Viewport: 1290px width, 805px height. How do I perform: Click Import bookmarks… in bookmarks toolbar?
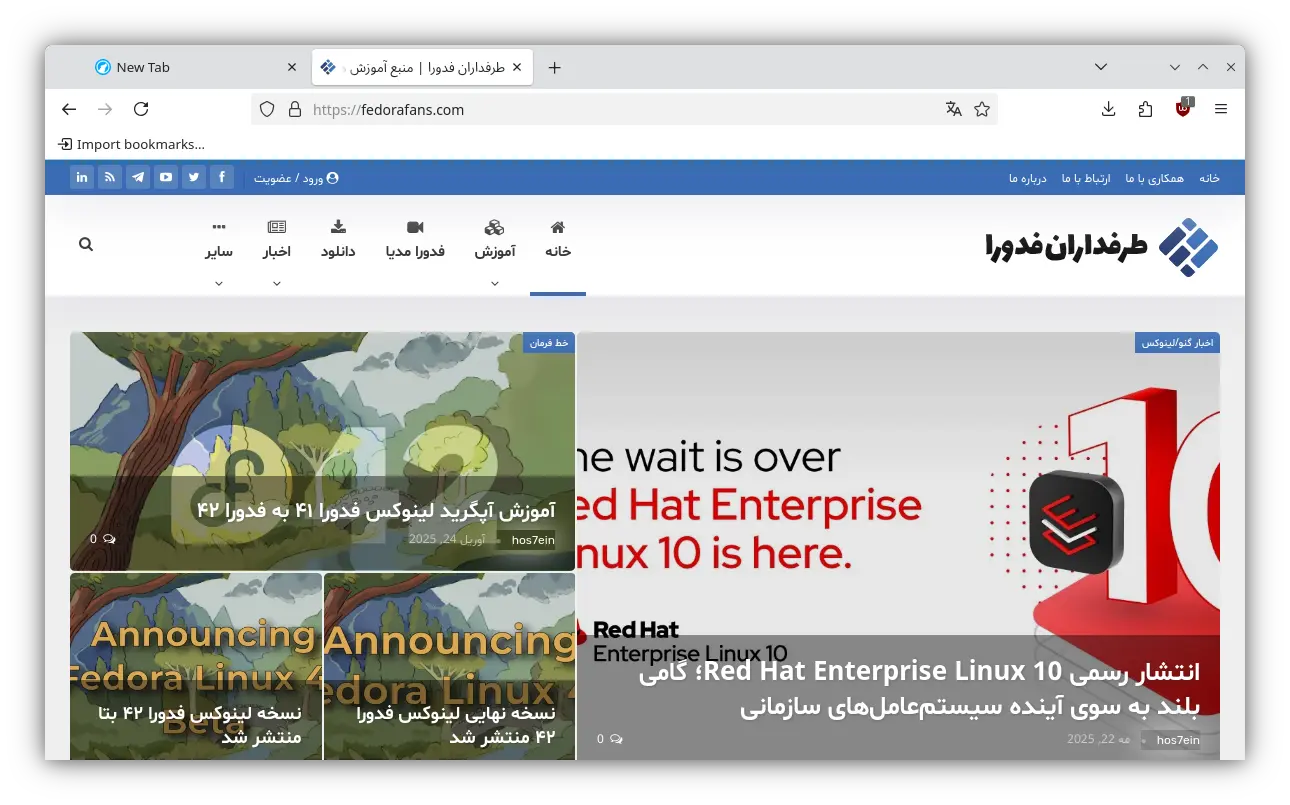click(131, 144)
